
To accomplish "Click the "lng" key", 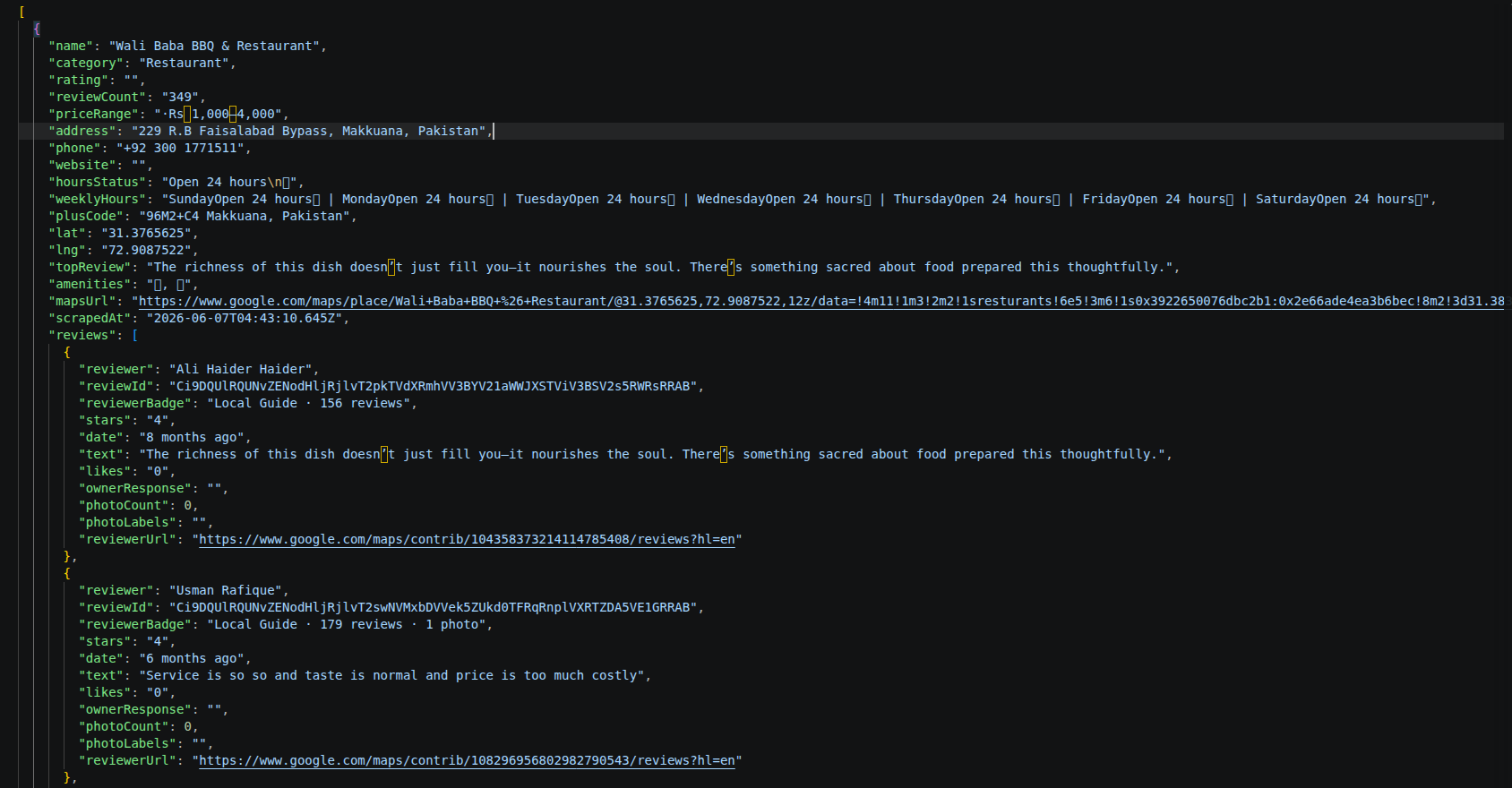I will click(x=67, y=250).
